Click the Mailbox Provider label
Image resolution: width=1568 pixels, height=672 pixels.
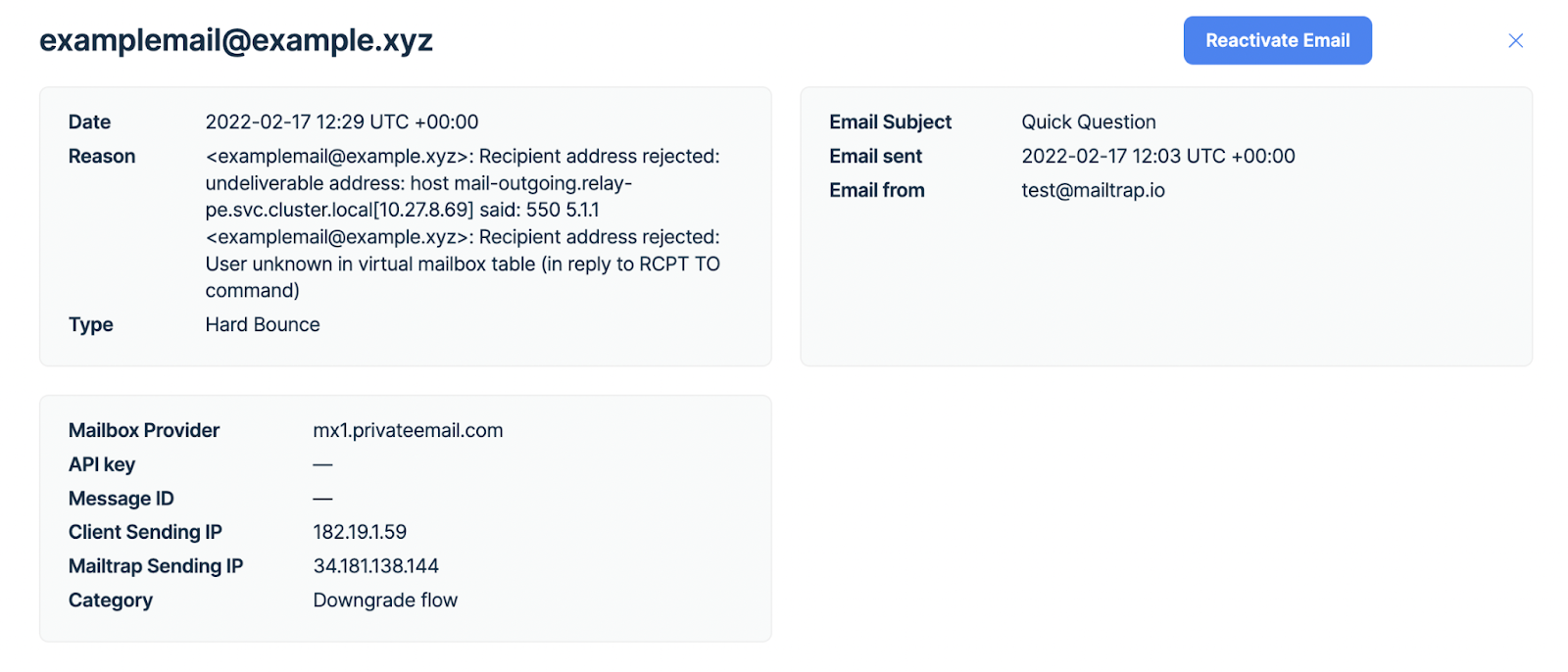click(x=144, y=430)
